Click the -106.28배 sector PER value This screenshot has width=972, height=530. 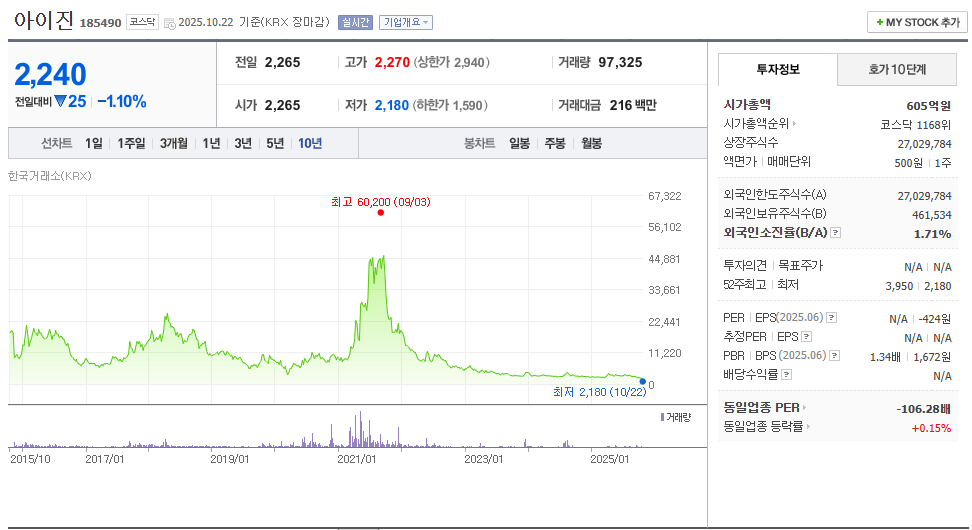coord(924,409)
